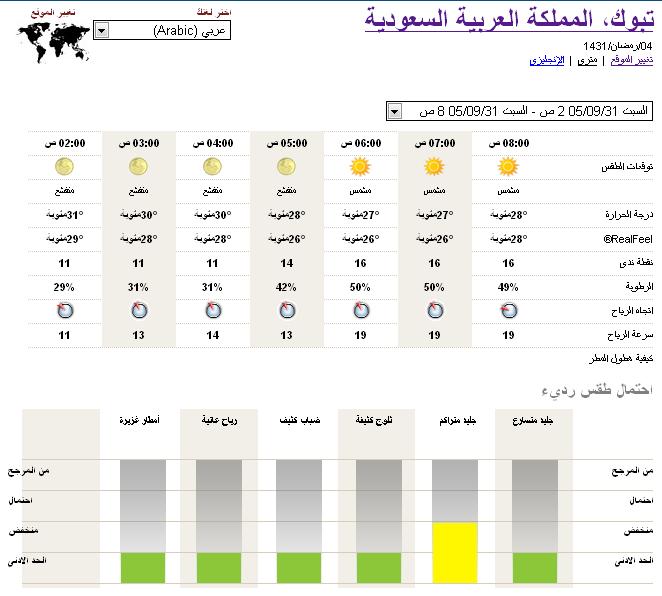Click the 42% humidity value

tap(286, 287)
